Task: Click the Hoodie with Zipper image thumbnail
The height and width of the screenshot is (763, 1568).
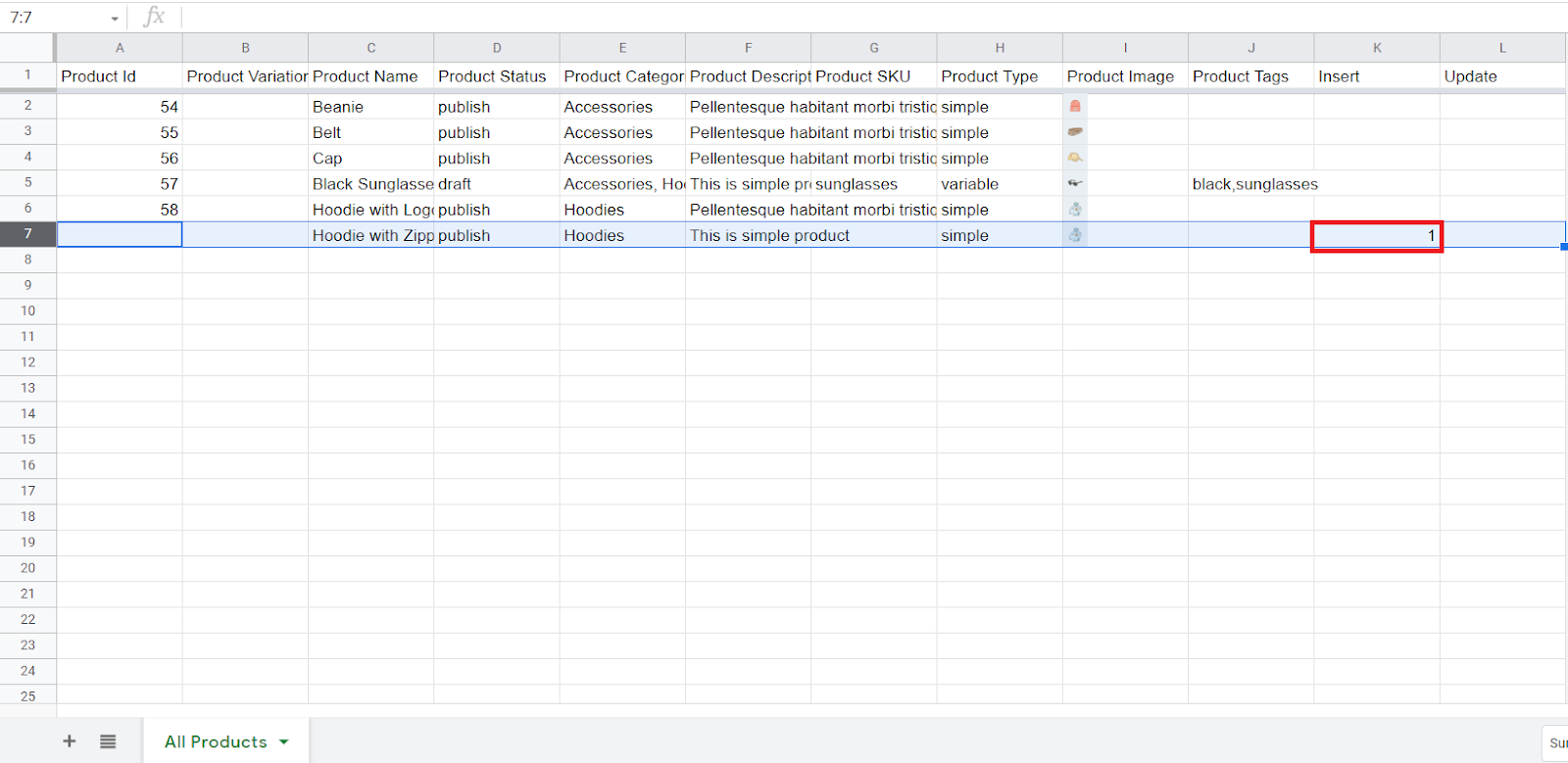Action: 1075,235
